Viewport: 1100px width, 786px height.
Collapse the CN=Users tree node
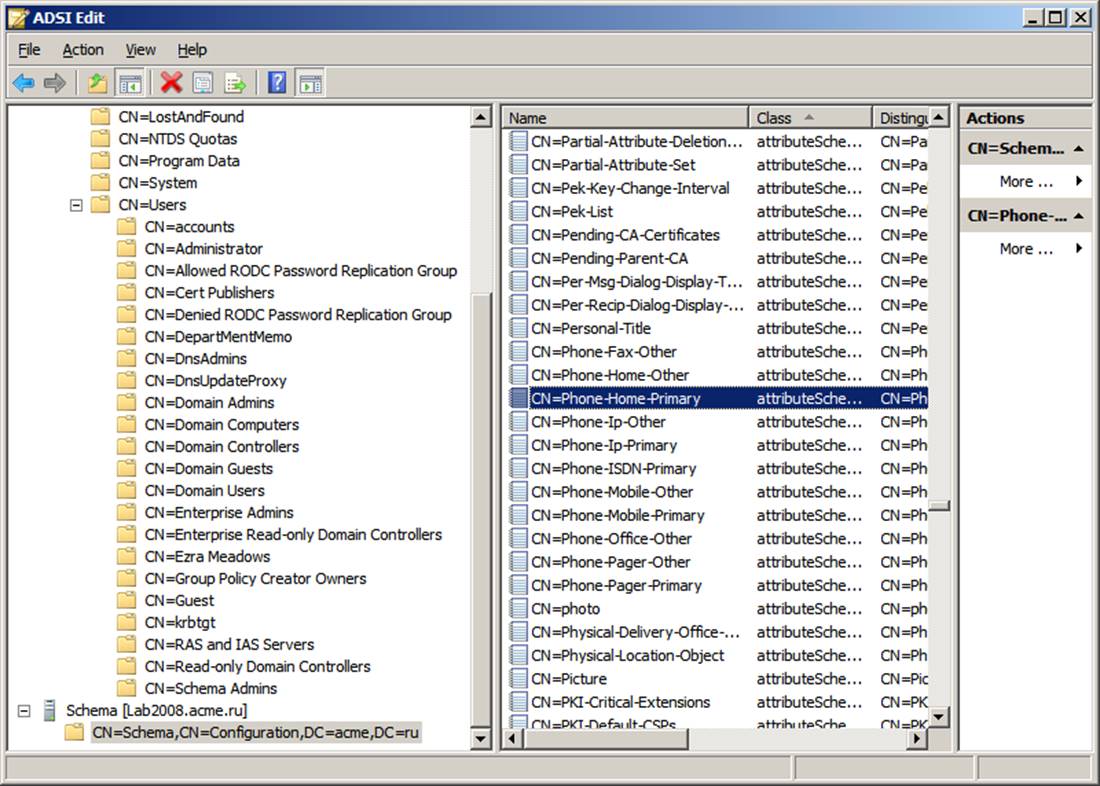[x=75, y=205]
